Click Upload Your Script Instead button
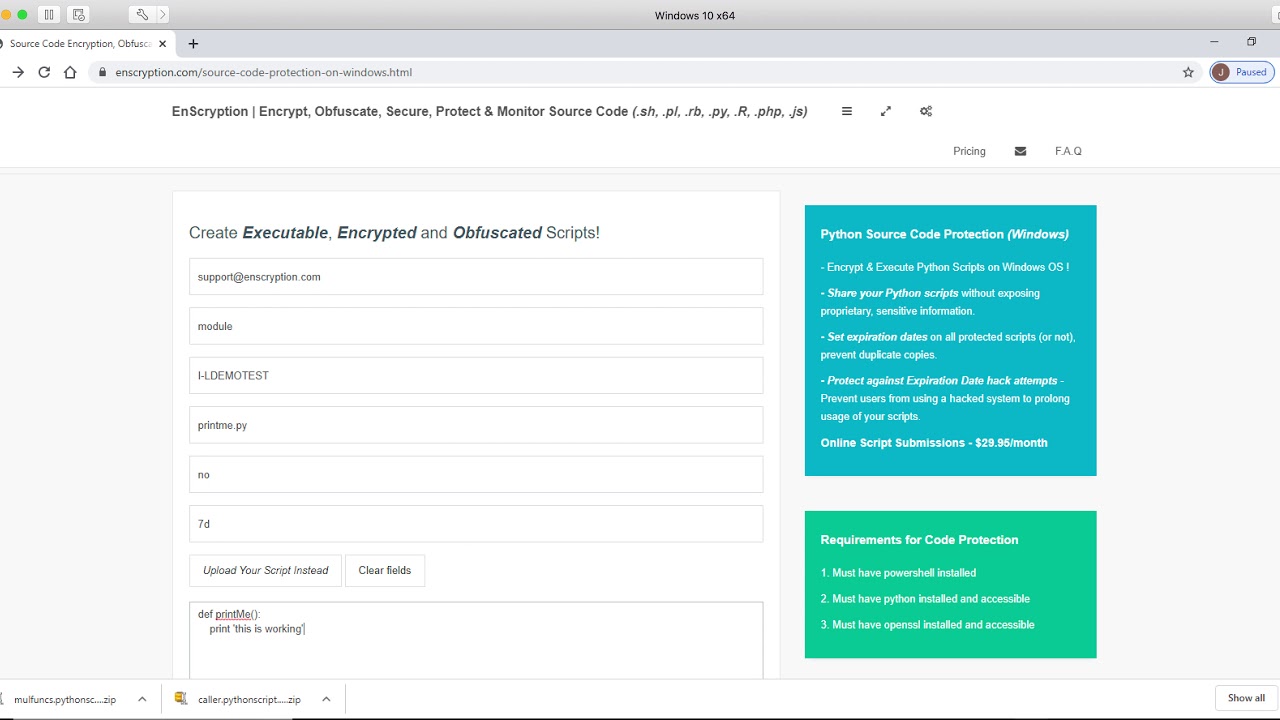Image resolution: width=1280 pixels, height=720 pixels. click(265, 570)
